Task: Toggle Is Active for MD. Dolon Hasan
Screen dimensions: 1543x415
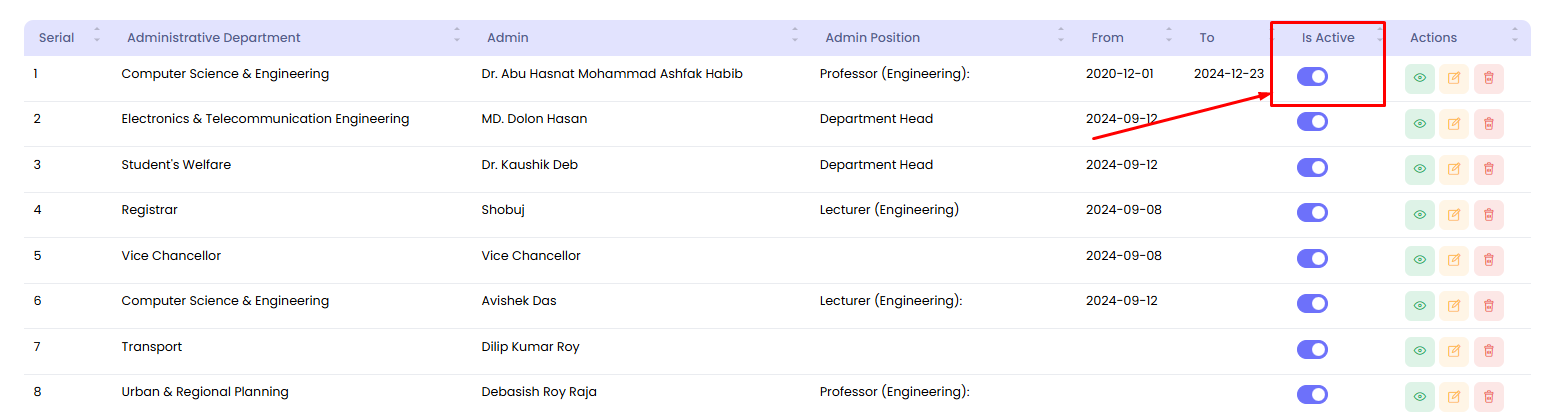Action: point(1312,122)
